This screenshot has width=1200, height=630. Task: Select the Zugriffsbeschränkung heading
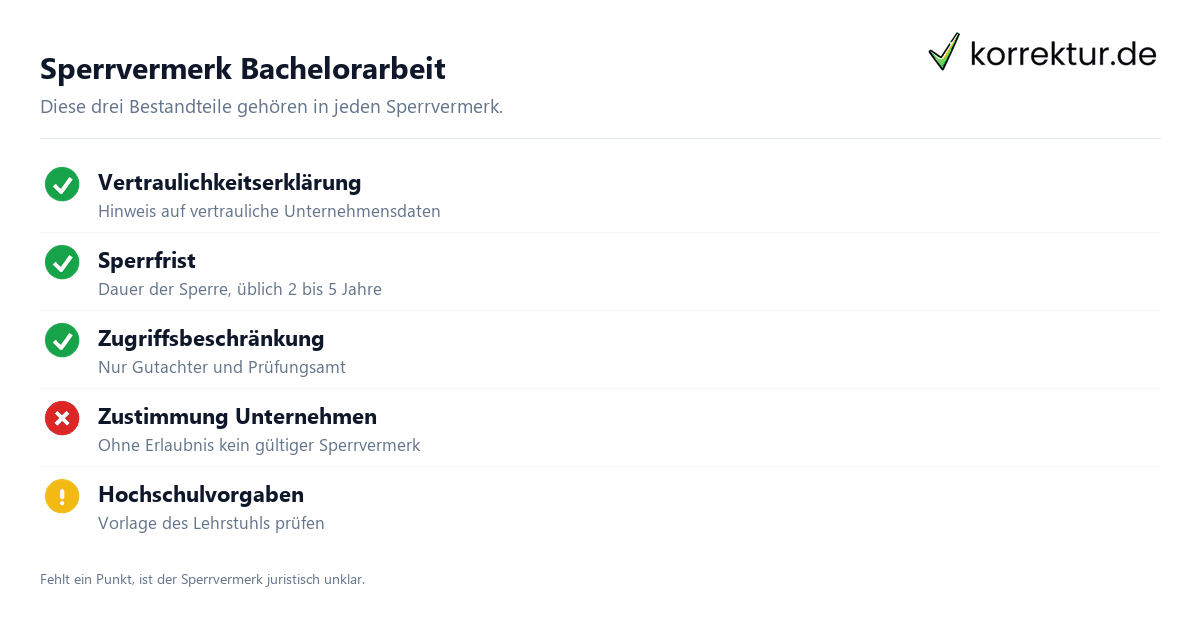coord(211,339)
